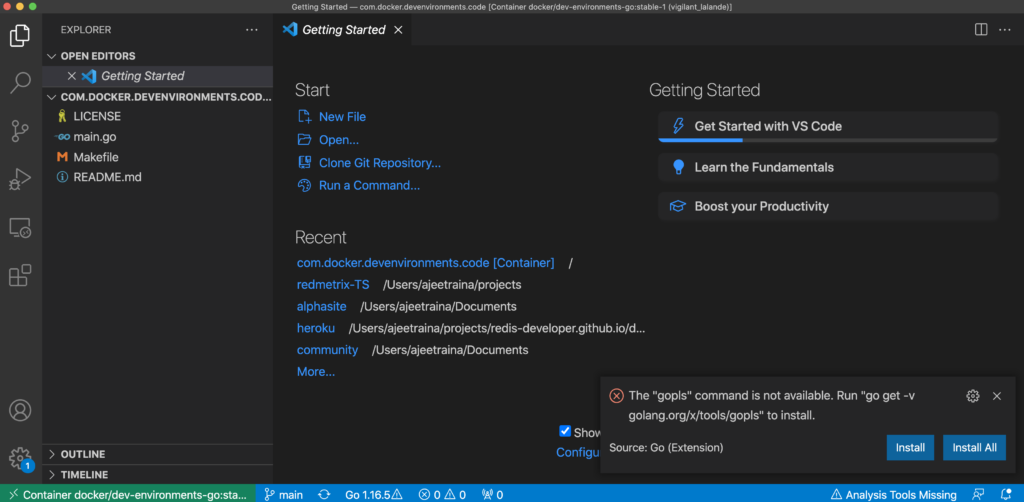Open Manage gear icon with update badge
This screenshot has width=1024, height=502.
[x=20, y=458]
